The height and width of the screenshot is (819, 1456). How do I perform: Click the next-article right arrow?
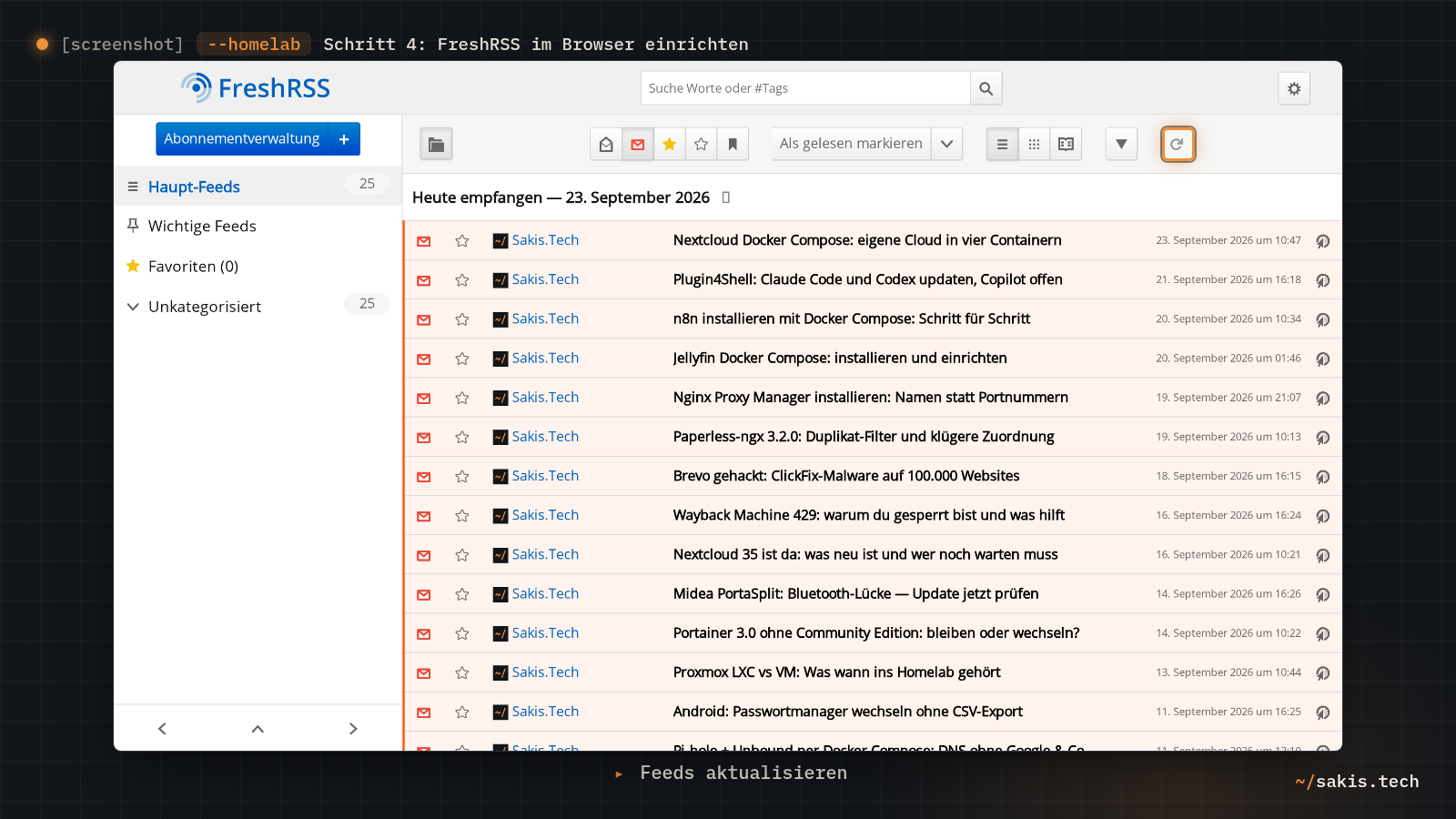[353, 729]
